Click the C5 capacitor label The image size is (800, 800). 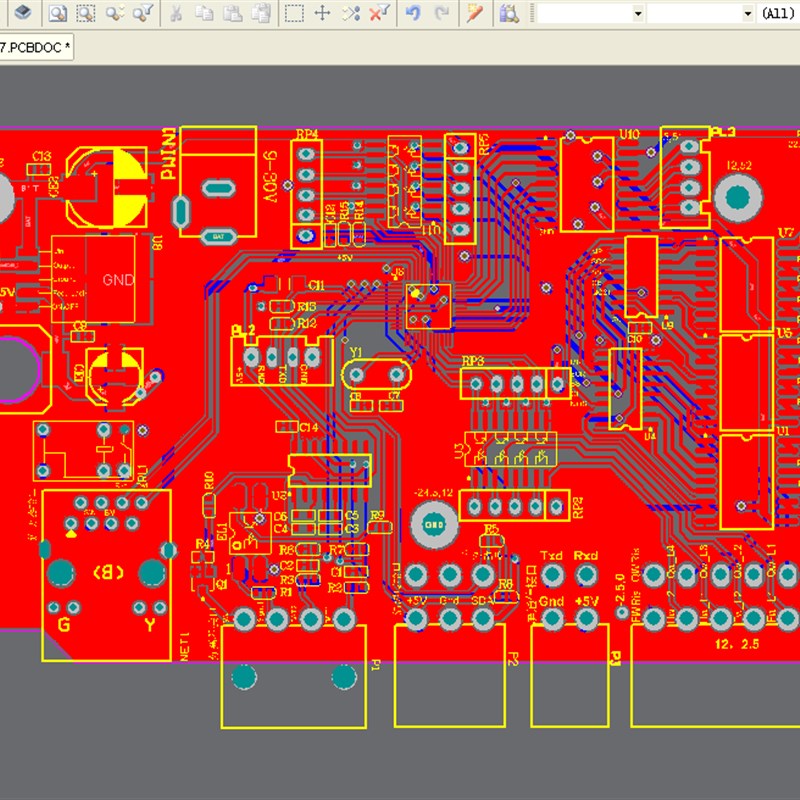click(352, 516)
